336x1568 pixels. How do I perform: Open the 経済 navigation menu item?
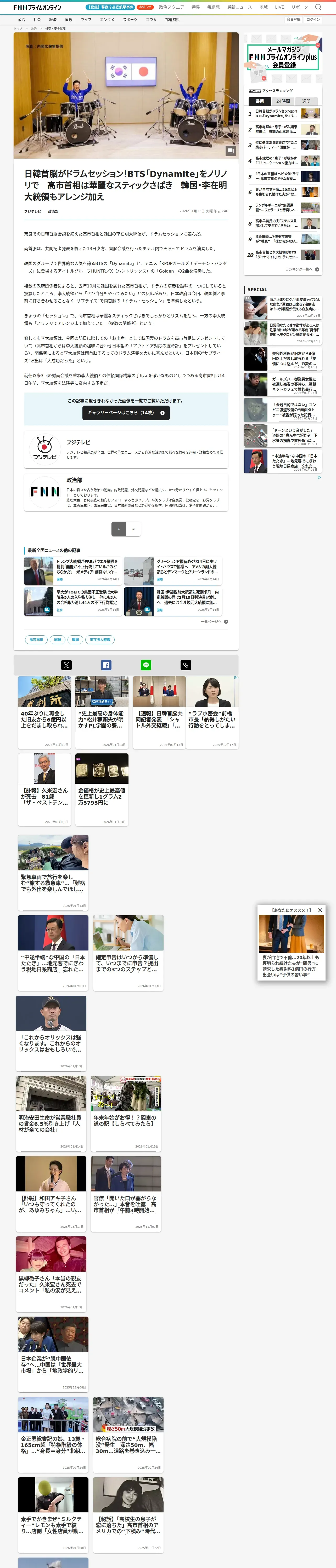pos(53,20)
